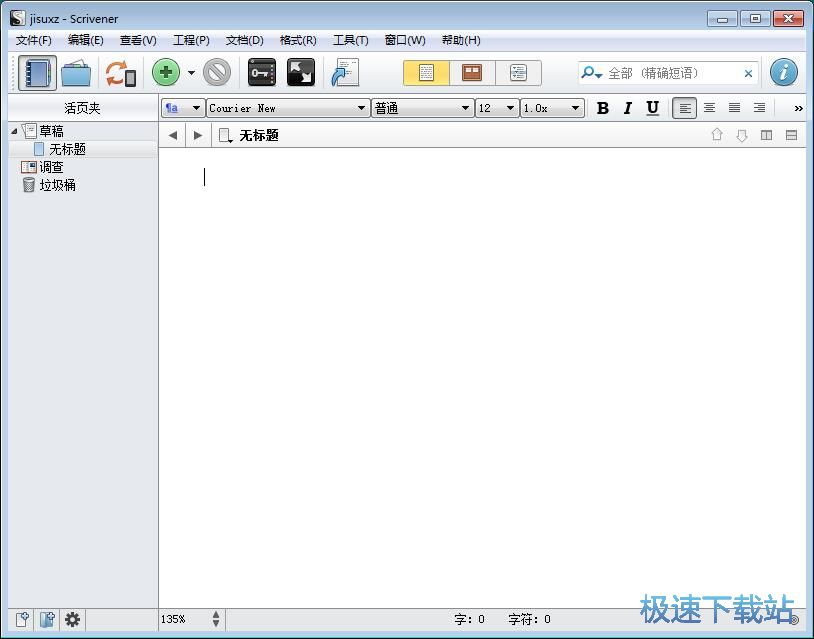Screen dimensions: 814x639
Task: Toggle bold formatting
Action: click(x=603, y=108)
